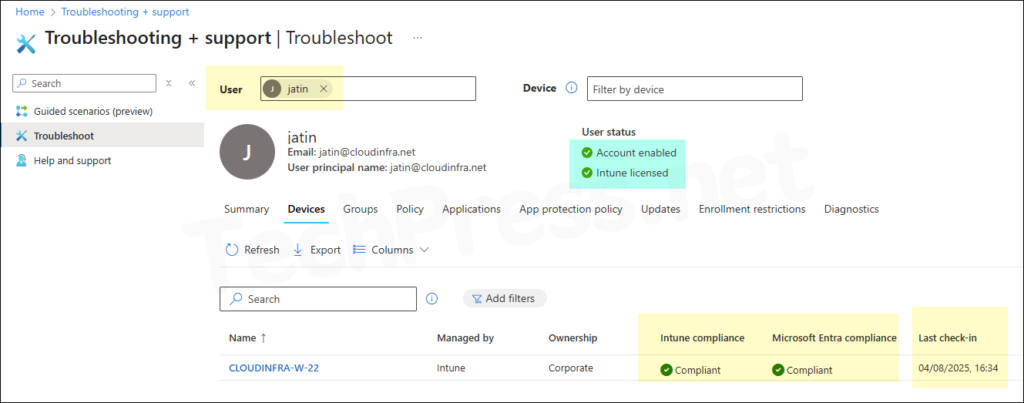1024x403 pixels.
Task: Click the Corporate ownership cell
Action: tap(571, 368)
